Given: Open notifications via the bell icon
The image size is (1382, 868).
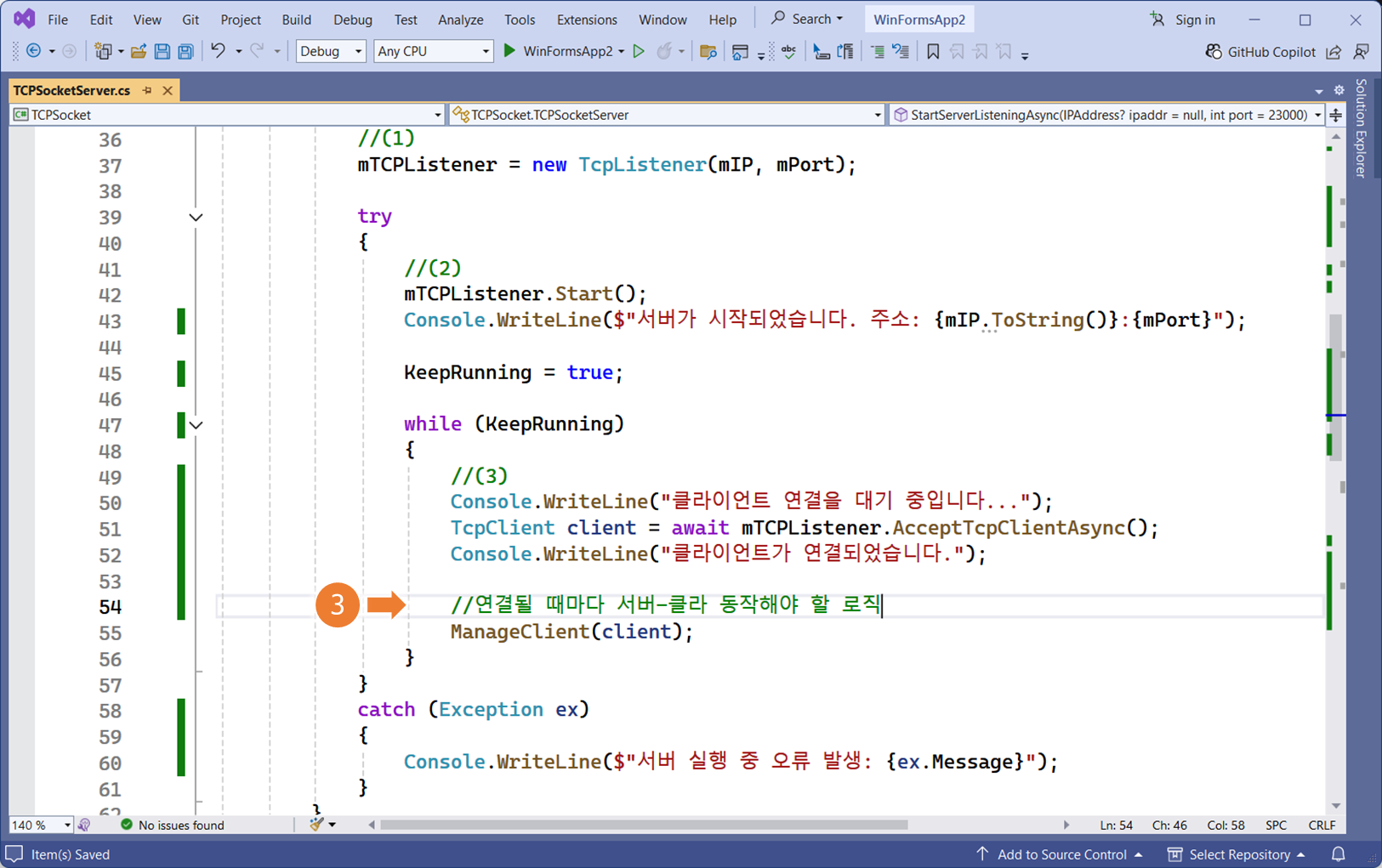Looking at the screenshot, I should (1338, 854).
